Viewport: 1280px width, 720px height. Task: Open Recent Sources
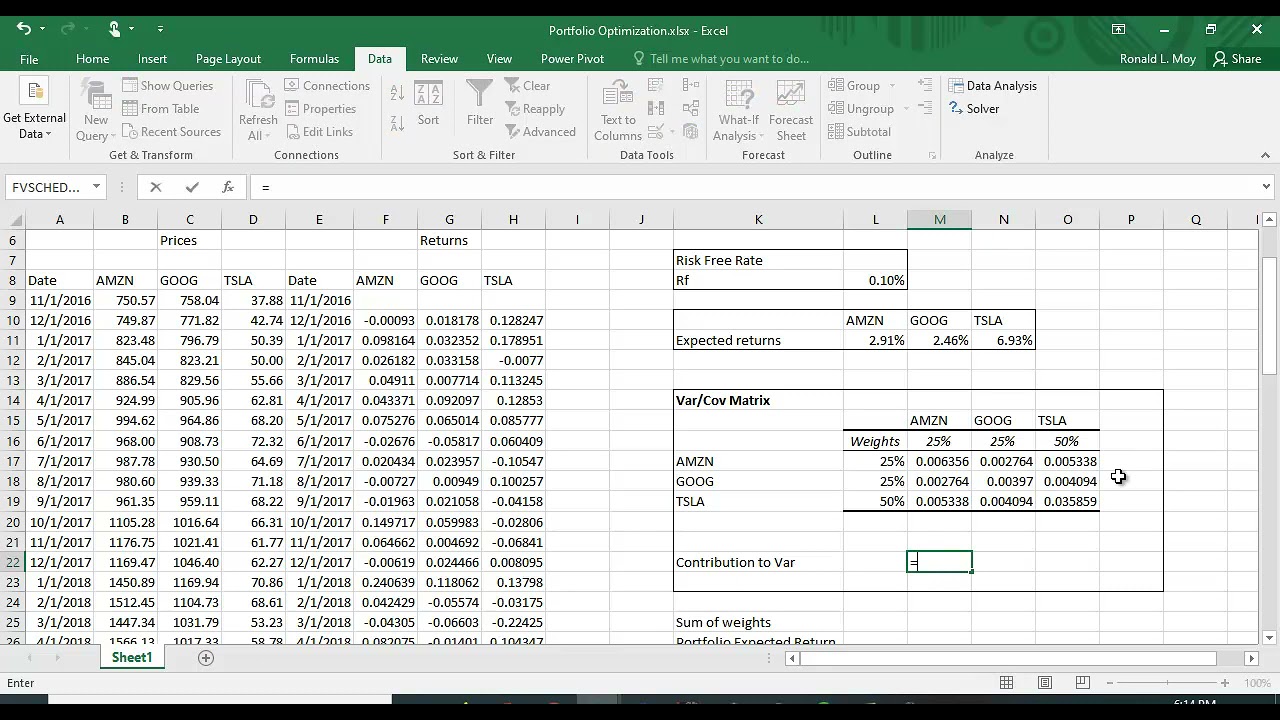[171, 132]
